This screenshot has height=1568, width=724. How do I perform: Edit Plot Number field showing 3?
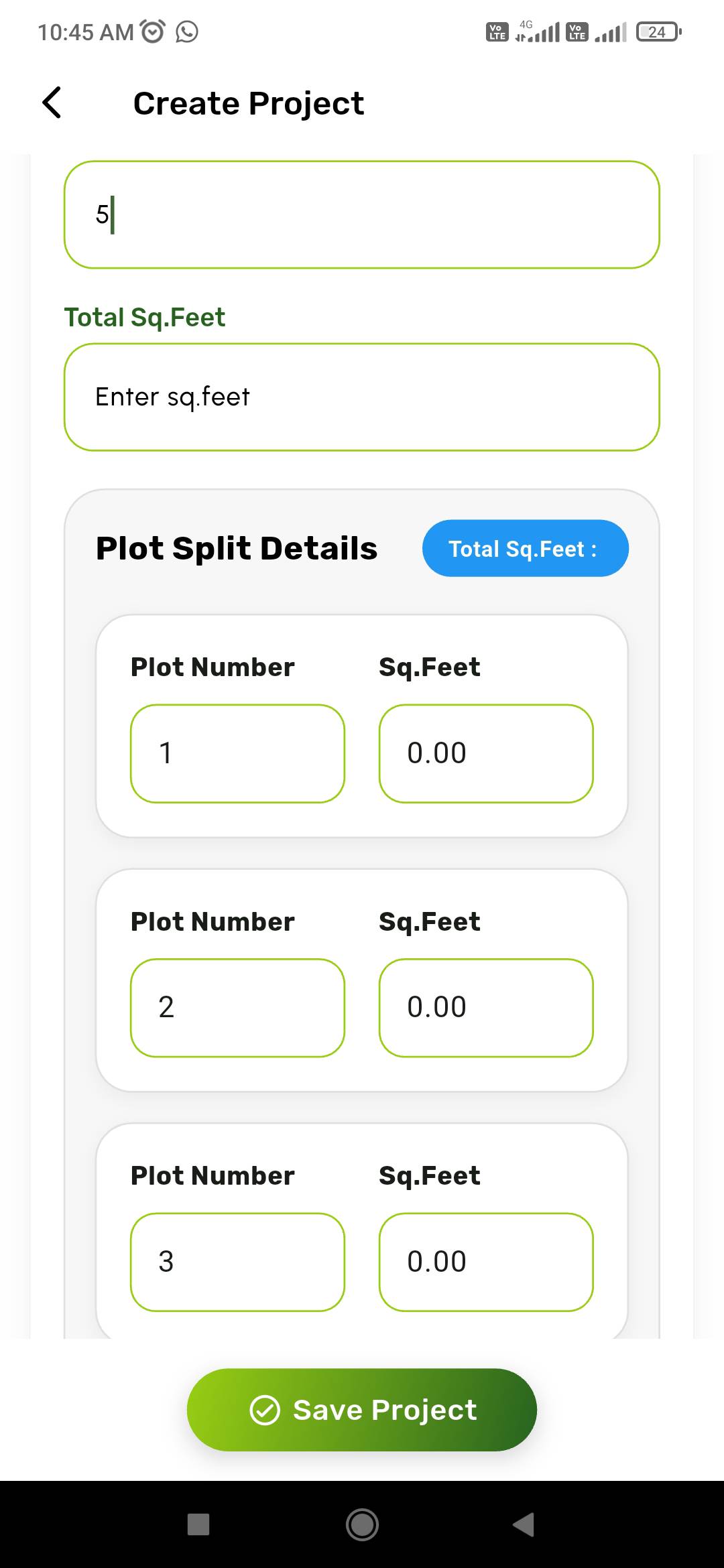238,1262
